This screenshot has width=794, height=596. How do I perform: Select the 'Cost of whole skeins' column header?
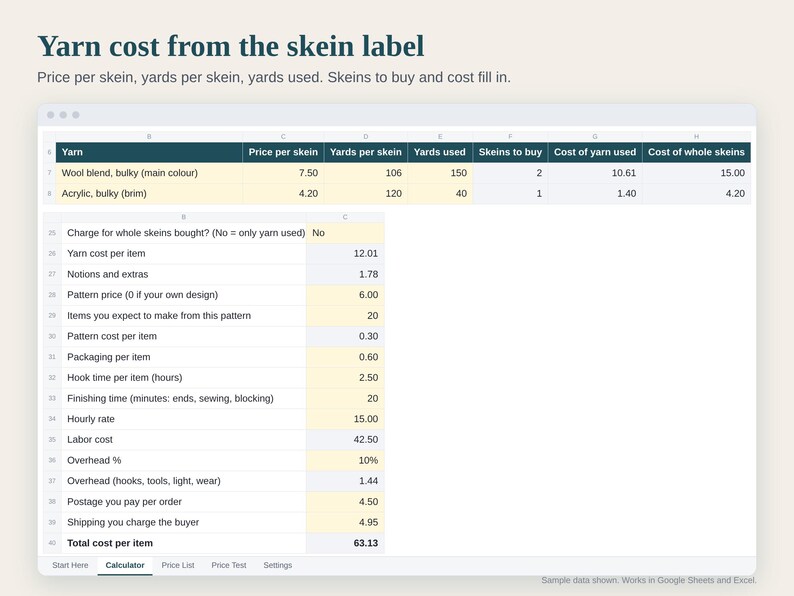tap(696, 152)
